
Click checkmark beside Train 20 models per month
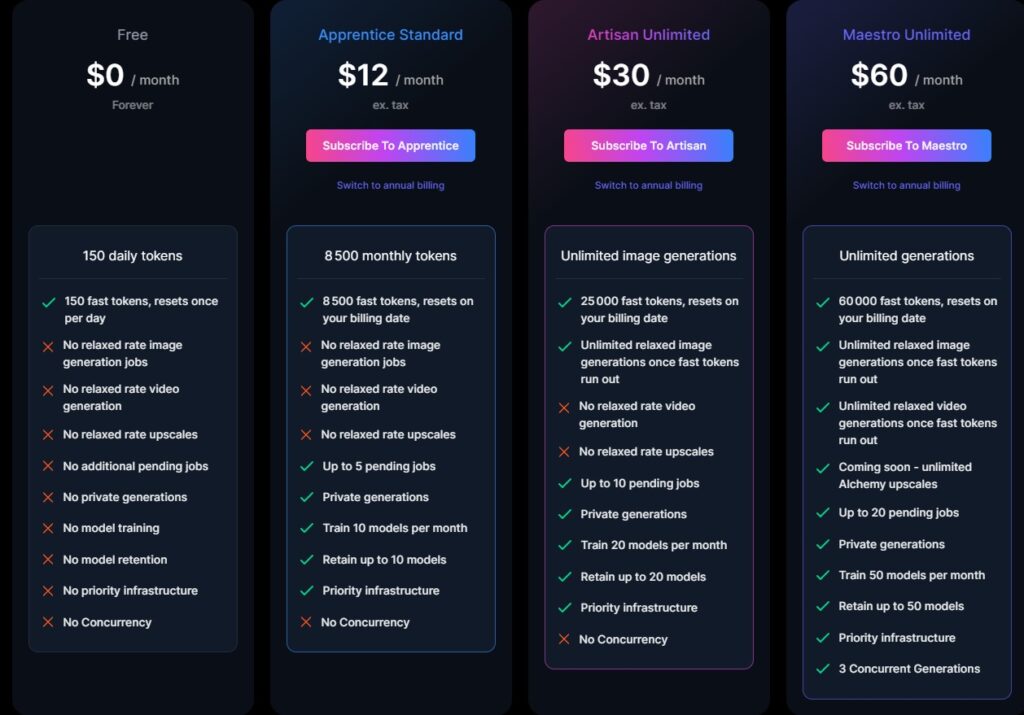(565, 545)
